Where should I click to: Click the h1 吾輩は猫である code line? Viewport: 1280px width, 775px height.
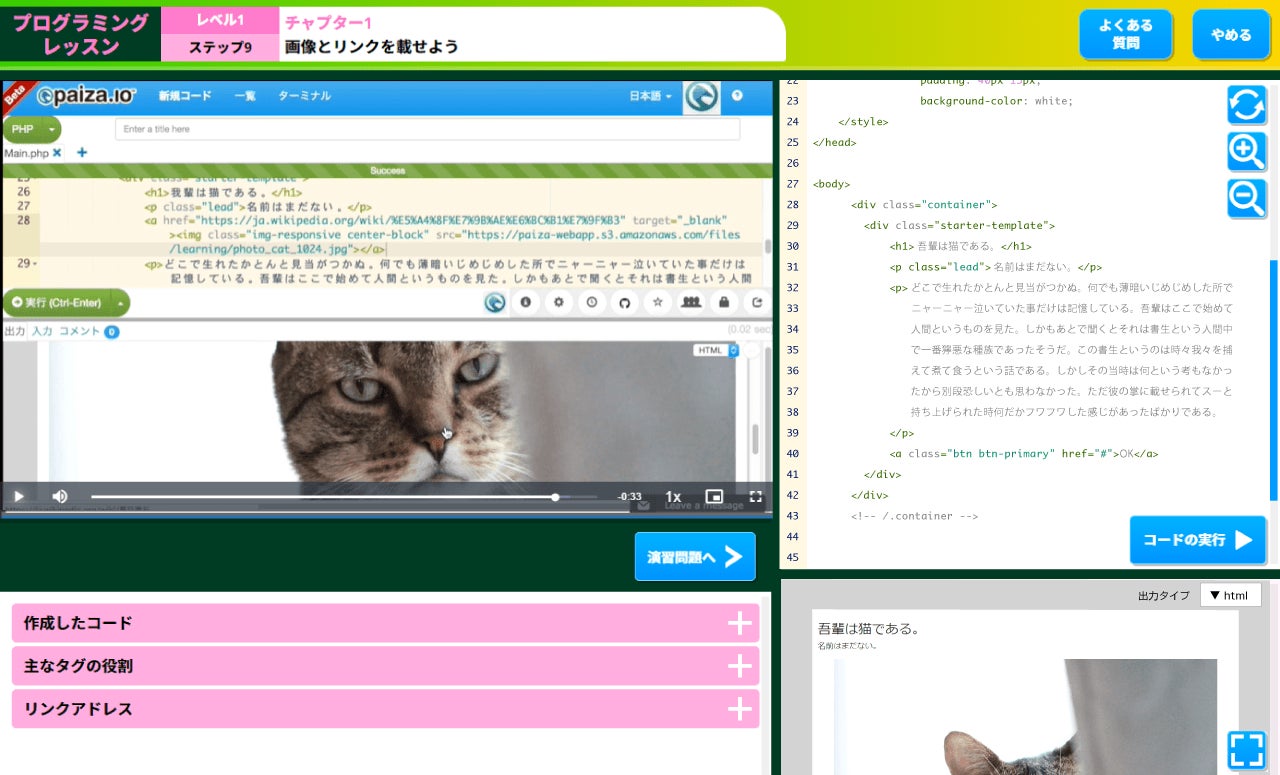[960, 246]
